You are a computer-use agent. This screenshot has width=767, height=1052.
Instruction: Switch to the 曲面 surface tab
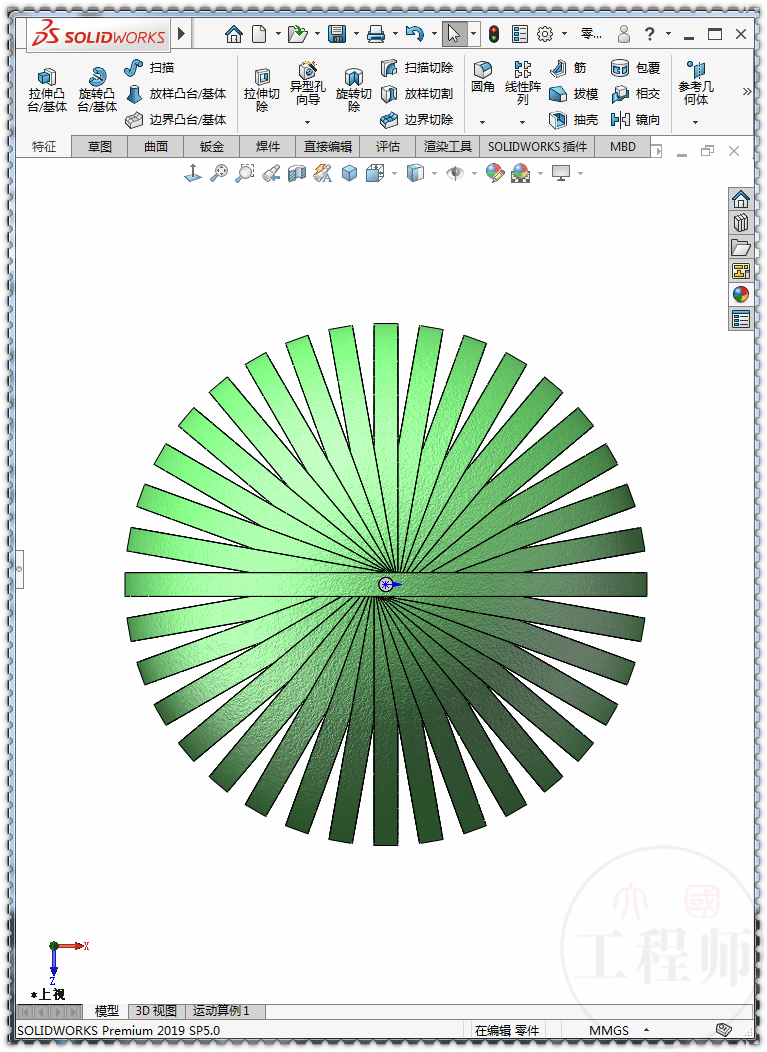click(x=156, y=146)
